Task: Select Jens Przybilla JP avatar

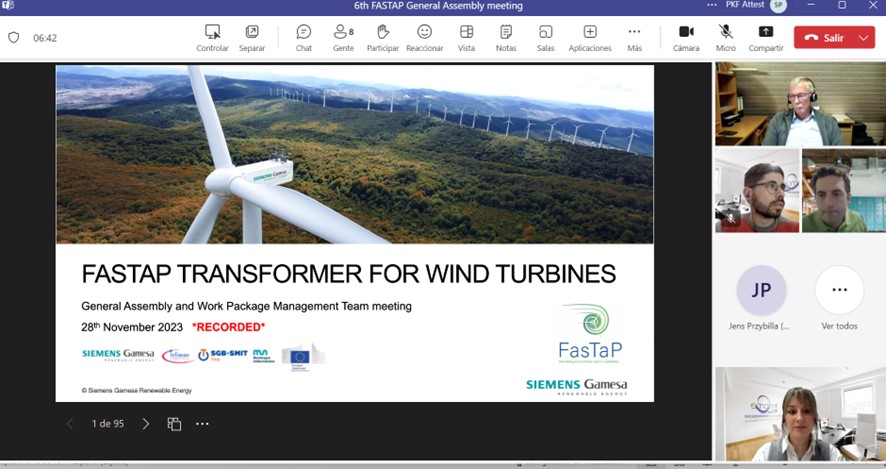Action: point(761,290)
